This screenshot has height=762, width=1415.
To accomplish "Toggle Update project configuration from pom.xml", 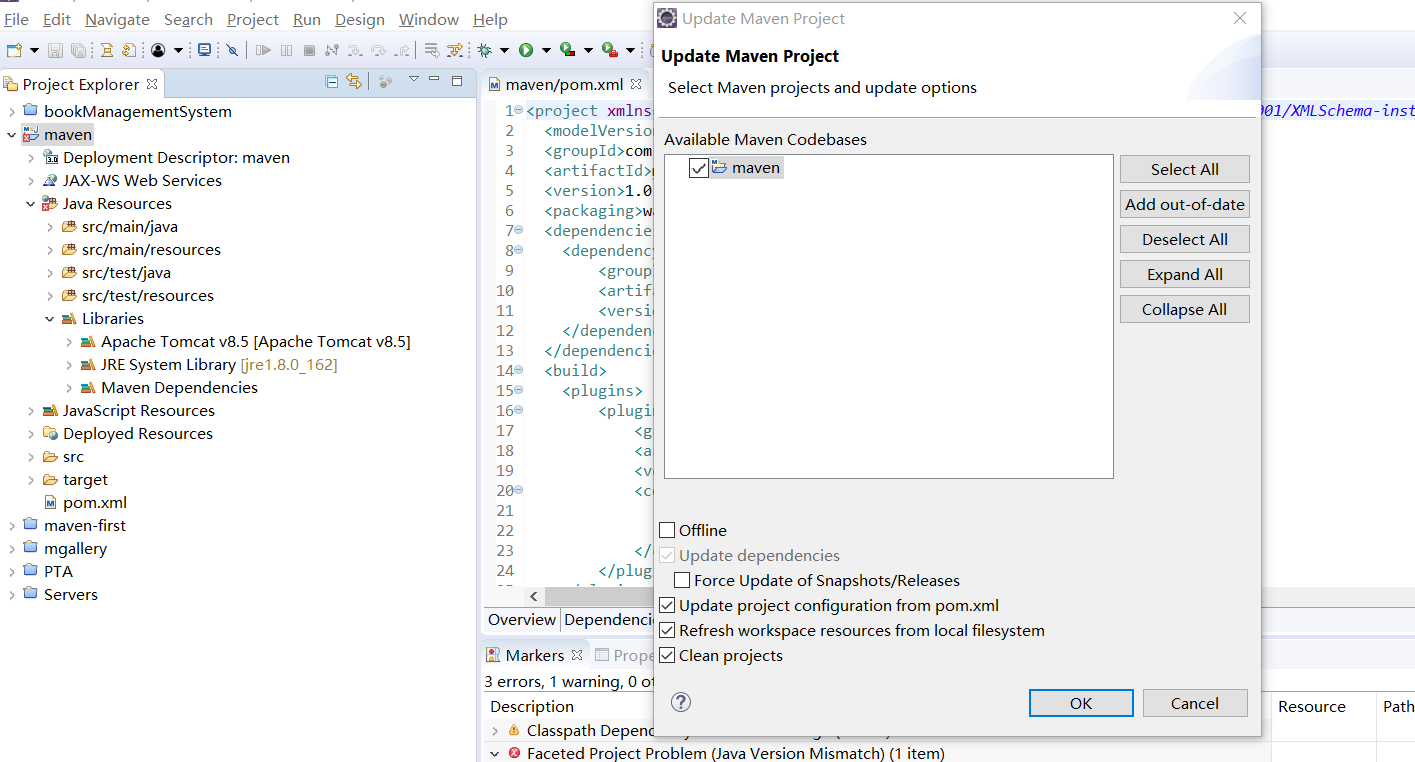I will click(667, 605).
